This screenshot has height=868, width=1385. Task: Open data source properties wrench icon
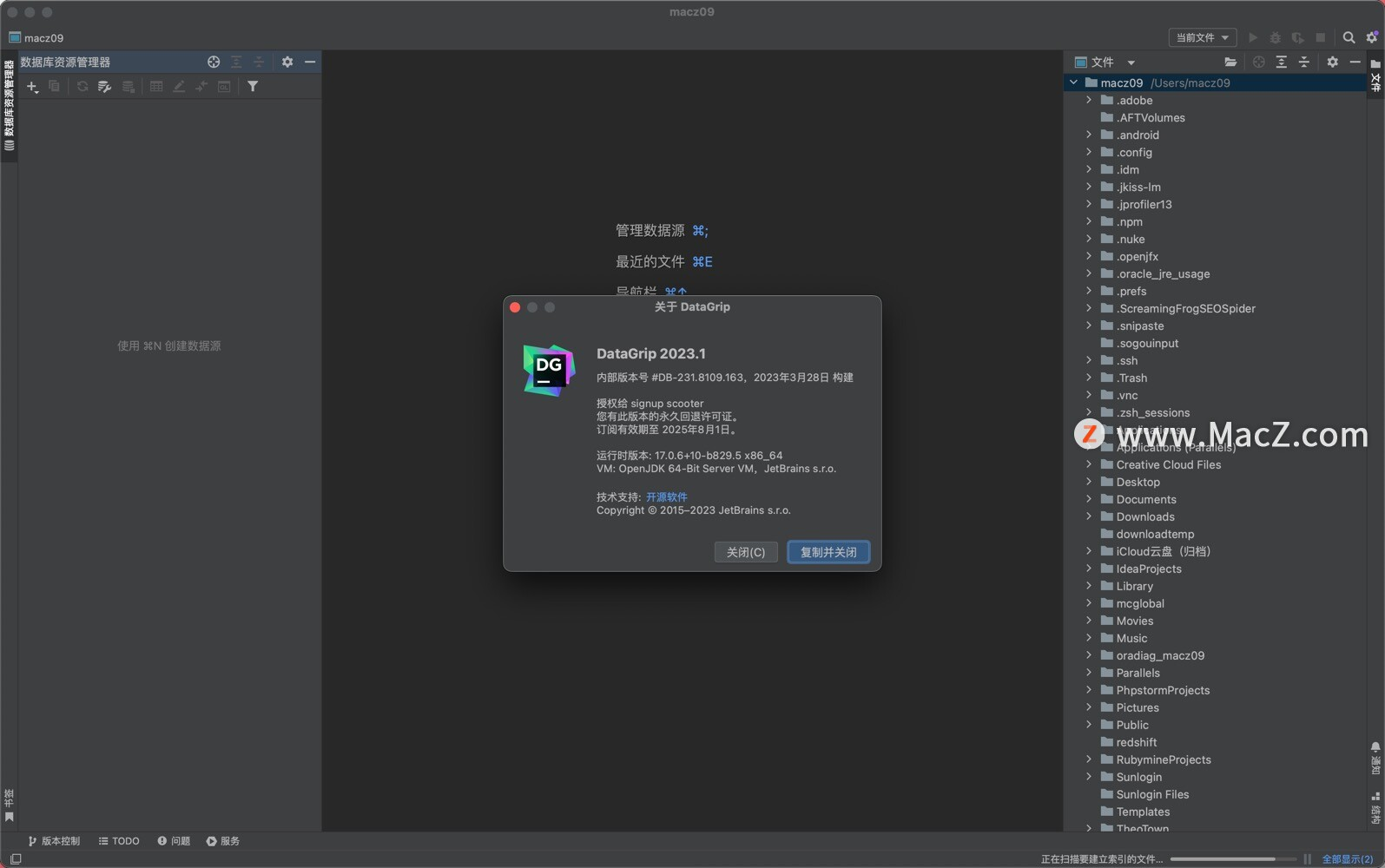(105, 87)
